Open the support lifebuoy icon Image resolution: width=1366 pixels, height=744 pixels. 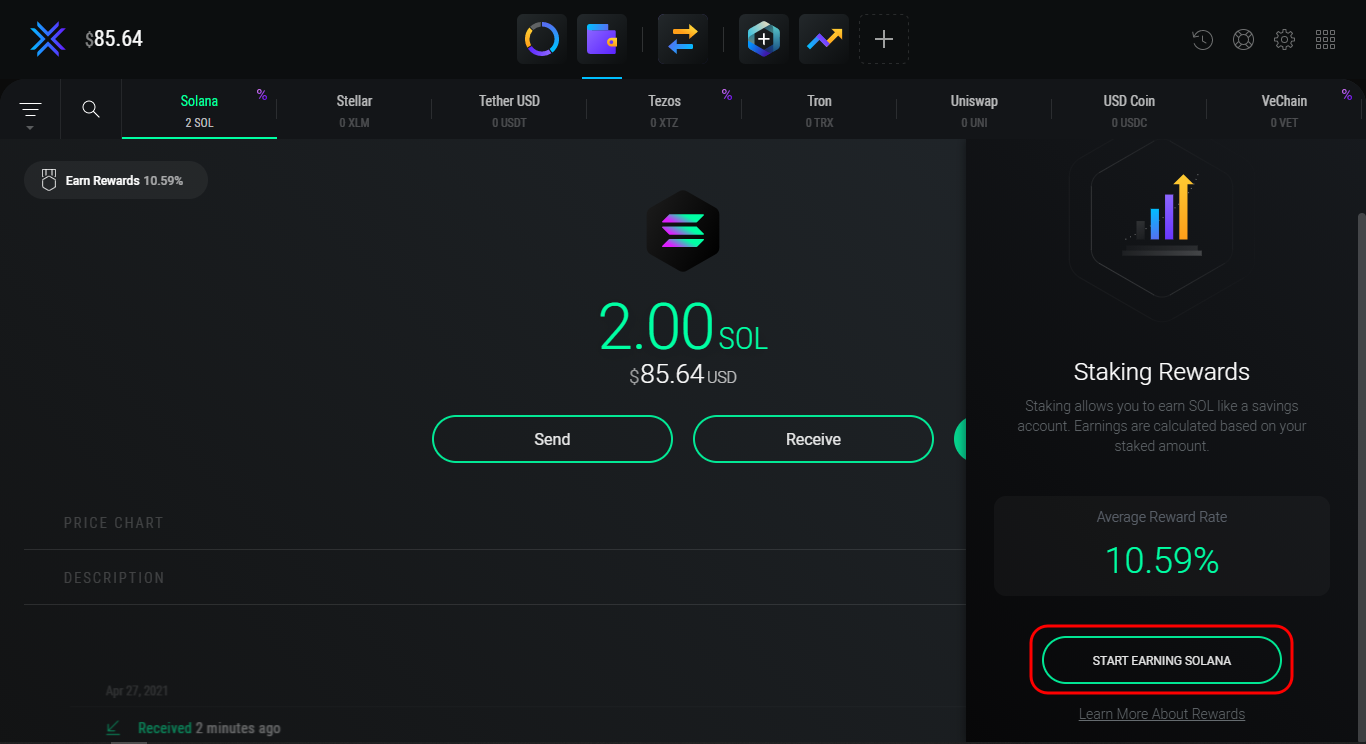pyautogui.click(x=1243, y=40)
